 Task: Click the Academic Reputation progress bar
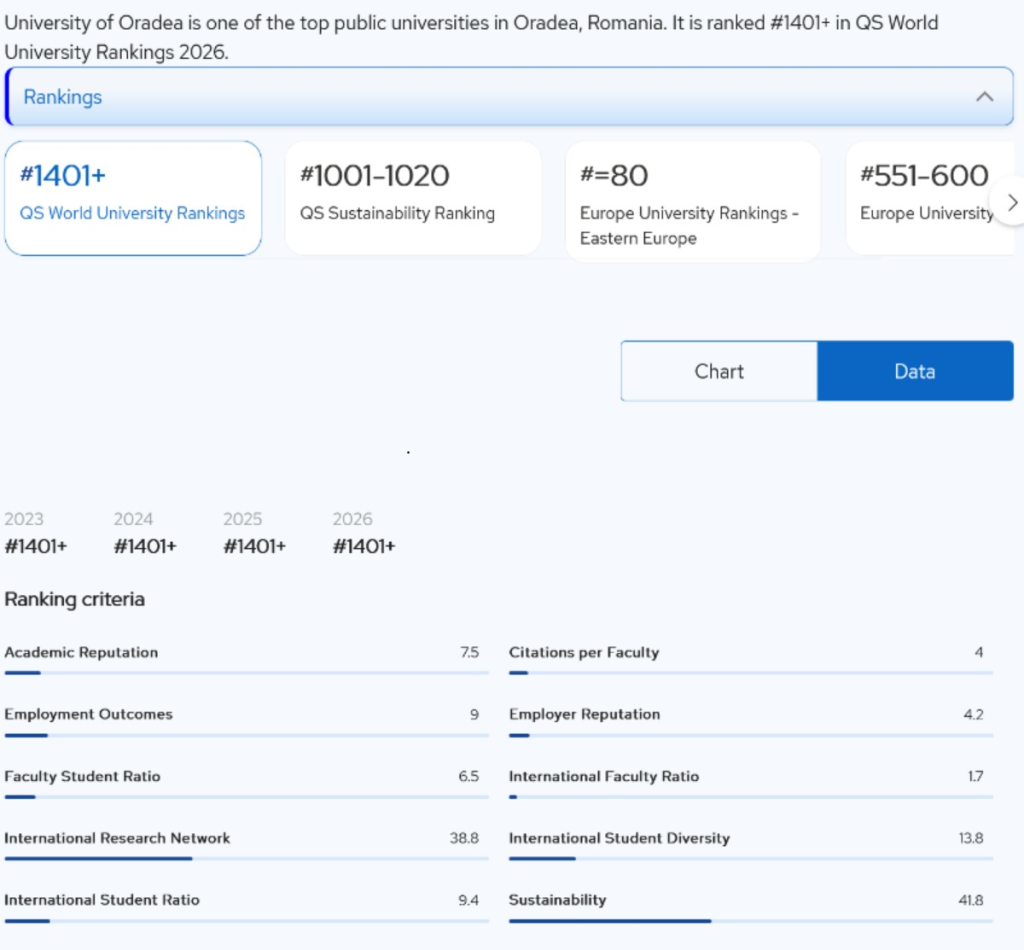click(247, 673)
